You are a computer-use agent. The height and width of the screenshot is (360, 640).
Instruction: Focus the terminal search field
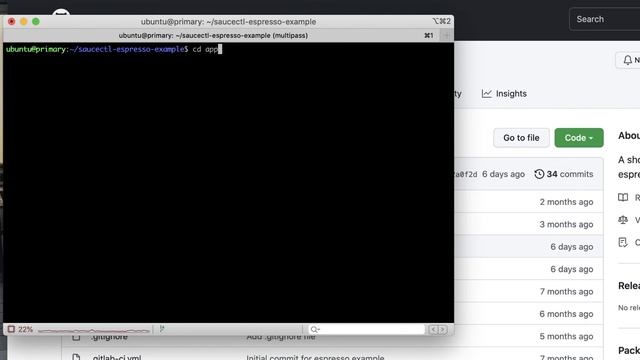[366, 329]
